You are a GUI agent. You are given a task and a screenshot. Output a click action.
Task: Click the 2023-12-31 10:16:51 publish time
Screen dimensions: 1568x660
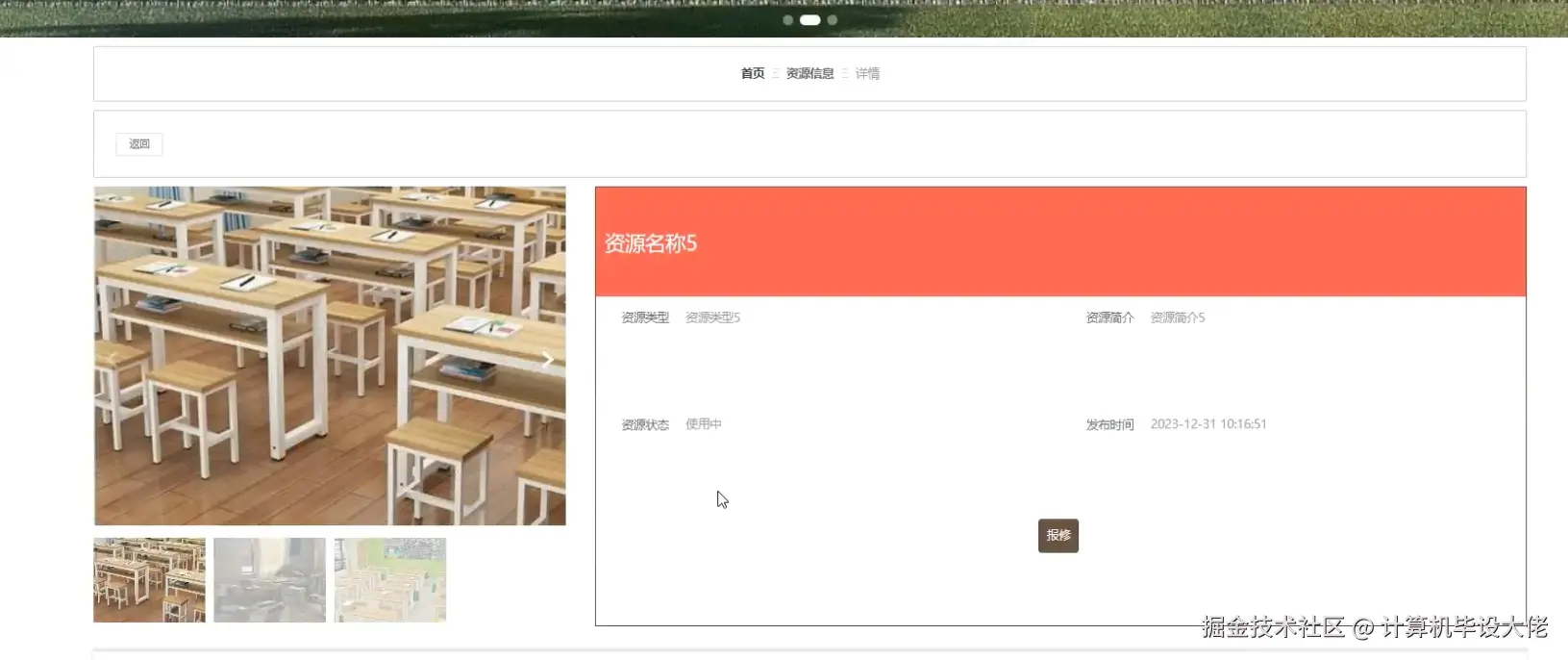[x=1208, y=424]
